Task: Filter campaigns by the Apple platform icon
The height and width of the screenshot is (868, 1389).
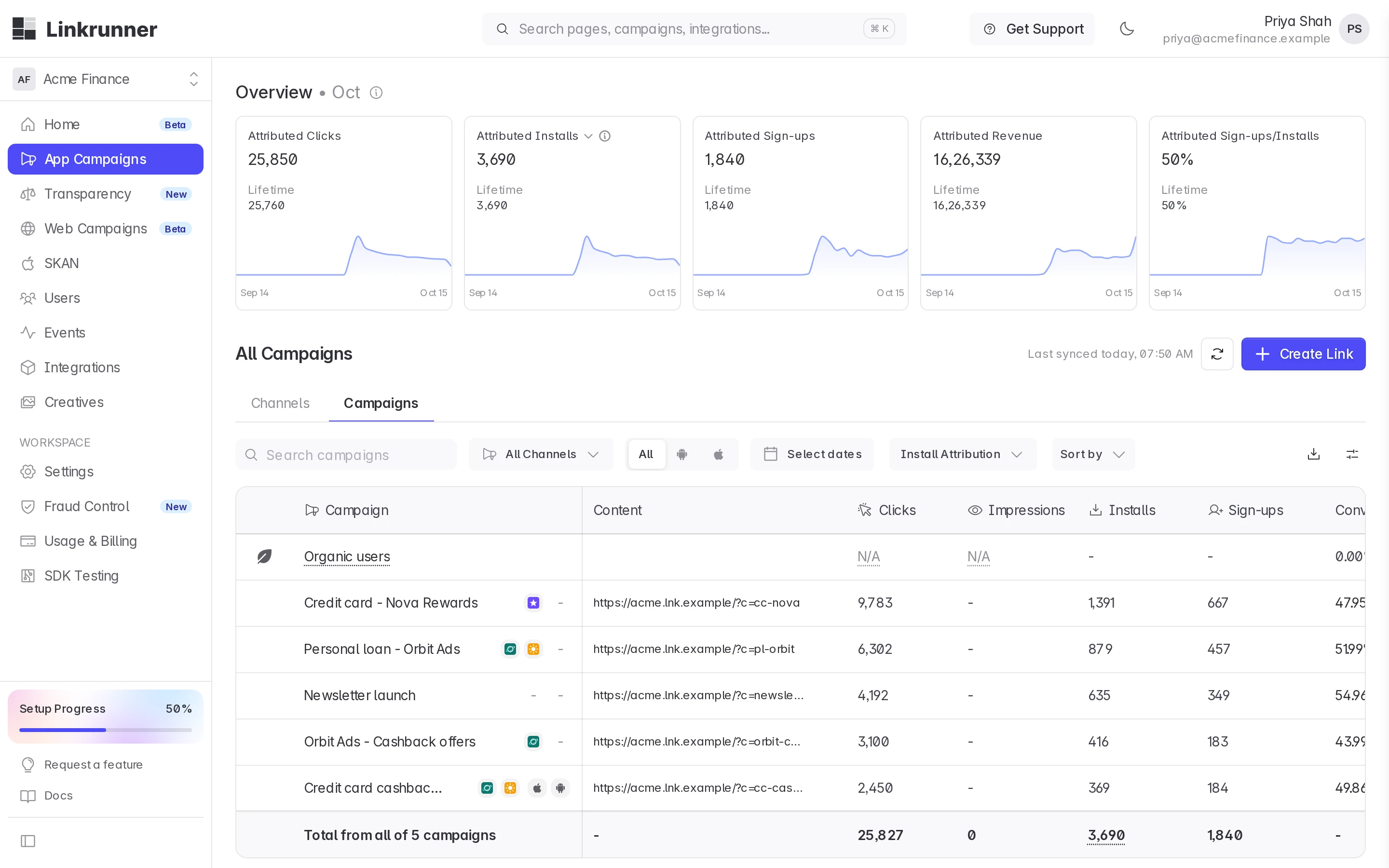Action: (x=718, y=454)
